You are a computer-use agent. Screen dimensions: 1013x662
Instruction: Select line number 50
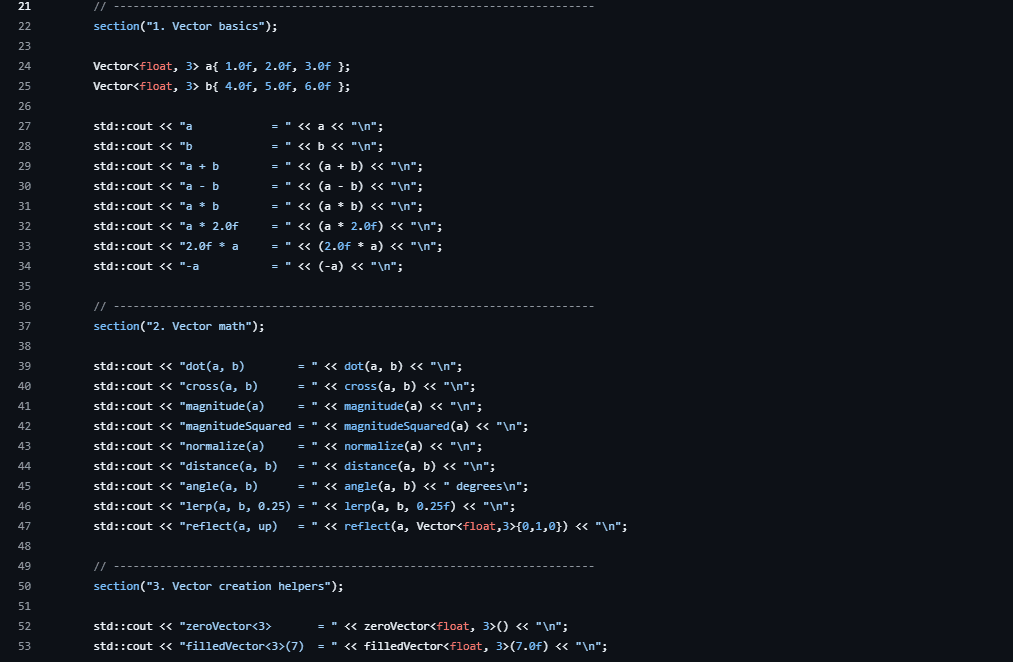tap(25, 586)
